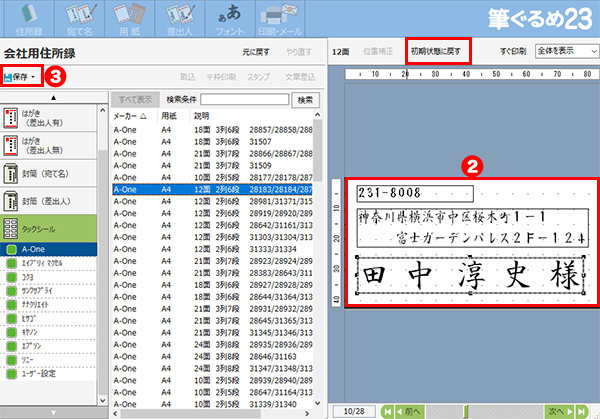This screenshot has width=600, height=419.
Task: Open the 用紙 paper tab
Action: point(130,19)
